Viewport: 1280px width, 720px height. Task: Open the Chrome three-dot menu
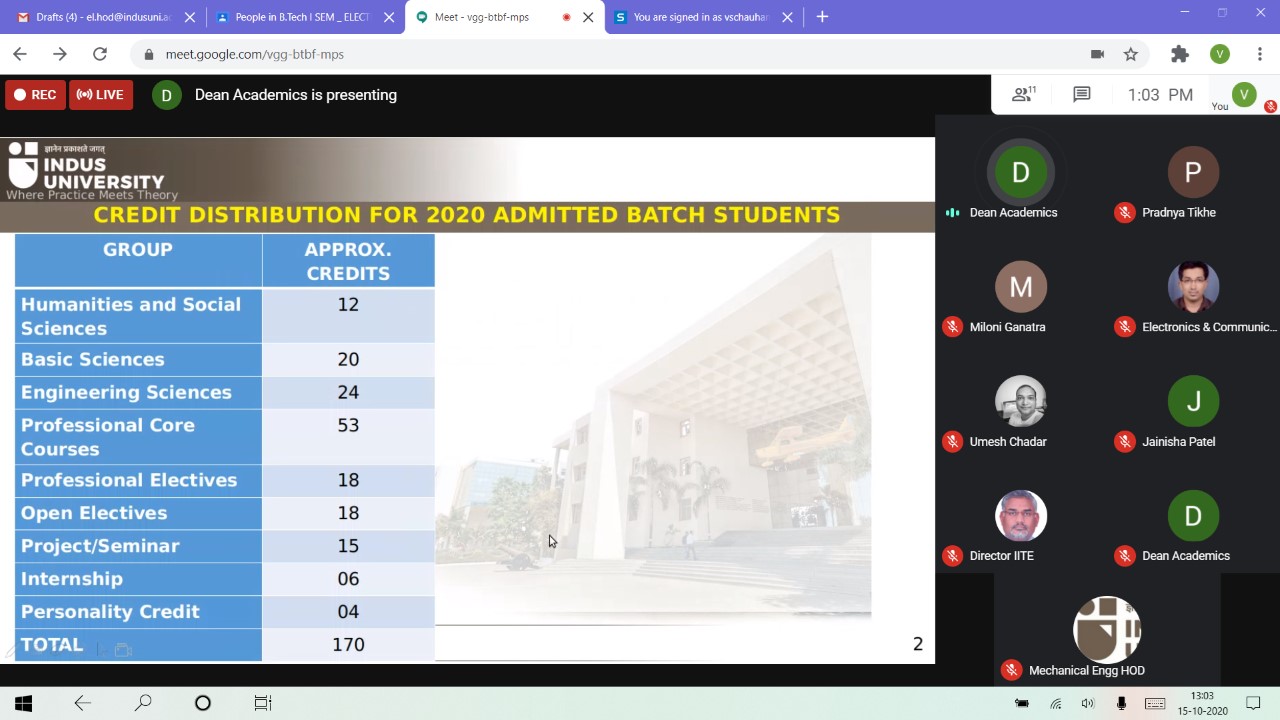tap(1259, 54)
